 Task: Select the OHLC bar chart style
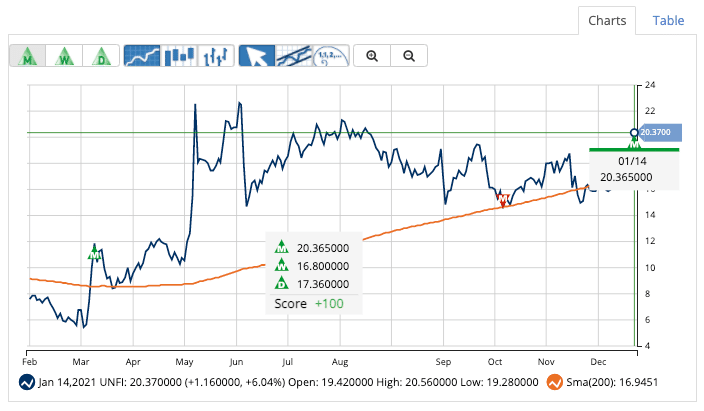pos(216,56)
